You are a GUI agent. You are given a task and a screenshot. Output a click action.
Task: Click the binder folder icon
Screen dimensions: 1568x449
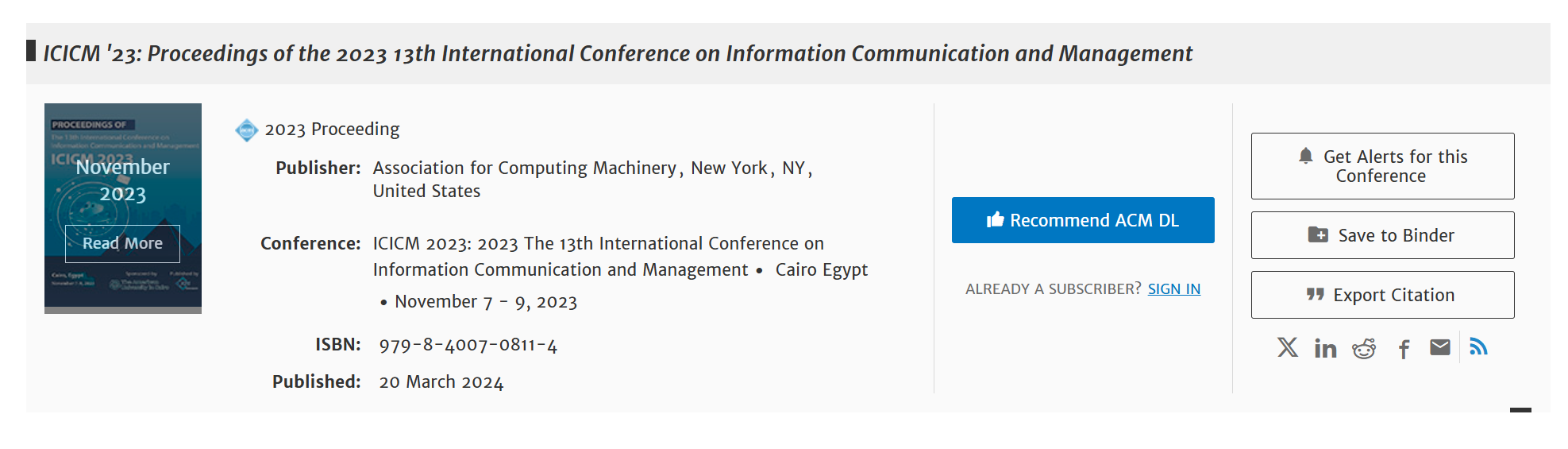[x=1318, y=234]
